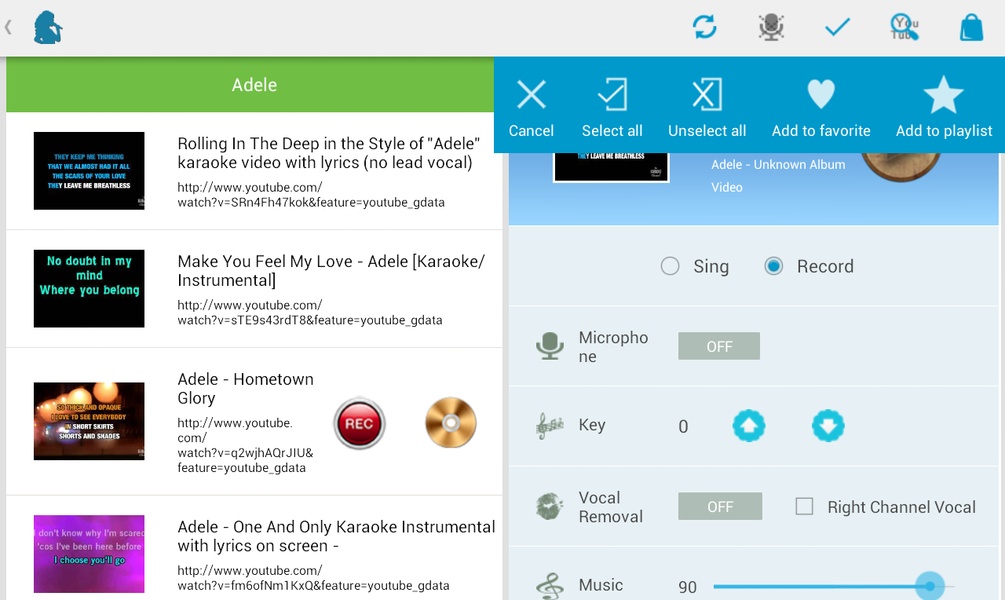Toggle the Vocal Removal OFF switch
The height and width of the screenshot is (600, 1005).
pos(720,506)
